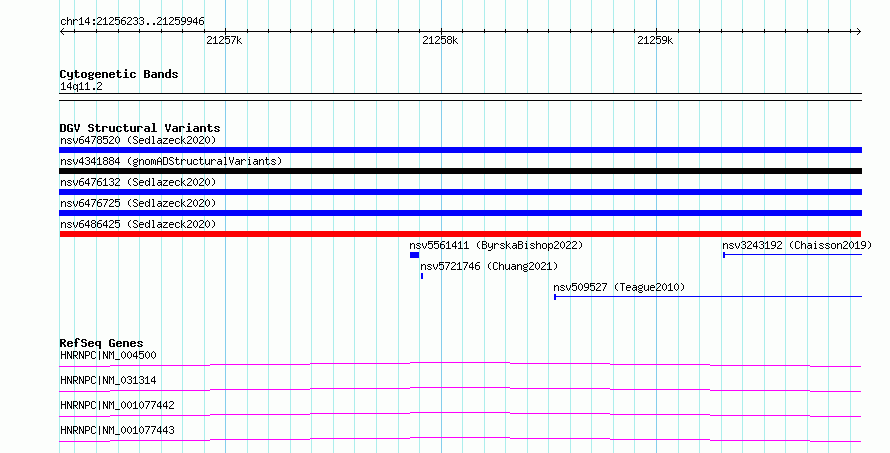Click the thin blue line of nsv509527
The height and width of the screenshot is (453, 890).
[x=708, y=297]
